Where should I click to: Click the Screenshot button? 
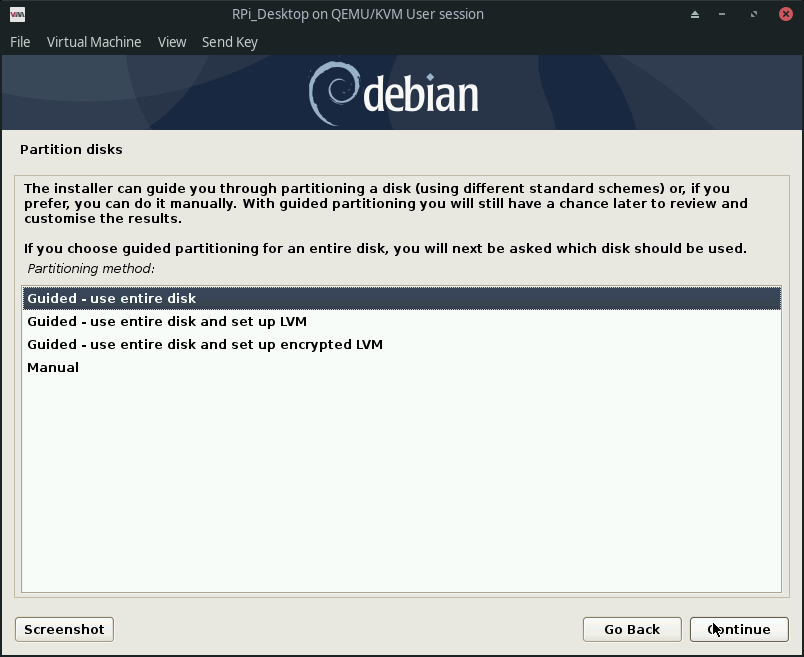(64, 629)
